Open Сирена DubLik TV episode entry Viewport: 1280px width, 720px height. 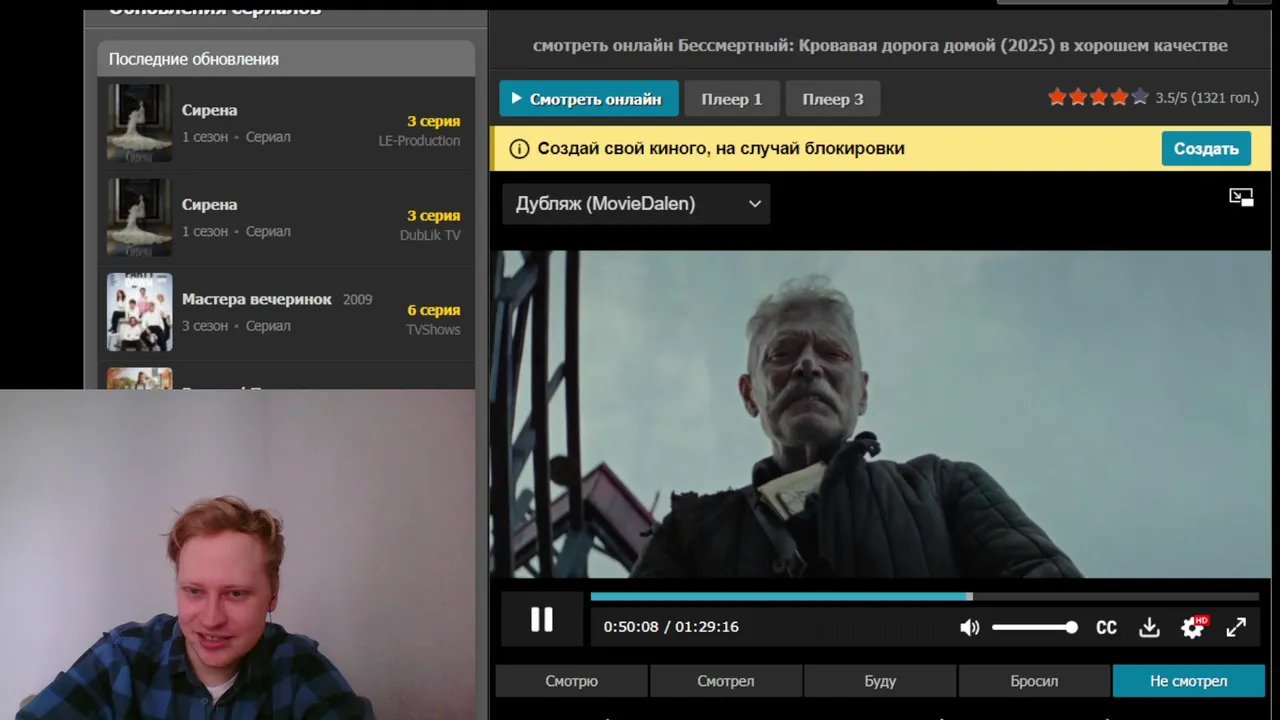click(286, 217)
